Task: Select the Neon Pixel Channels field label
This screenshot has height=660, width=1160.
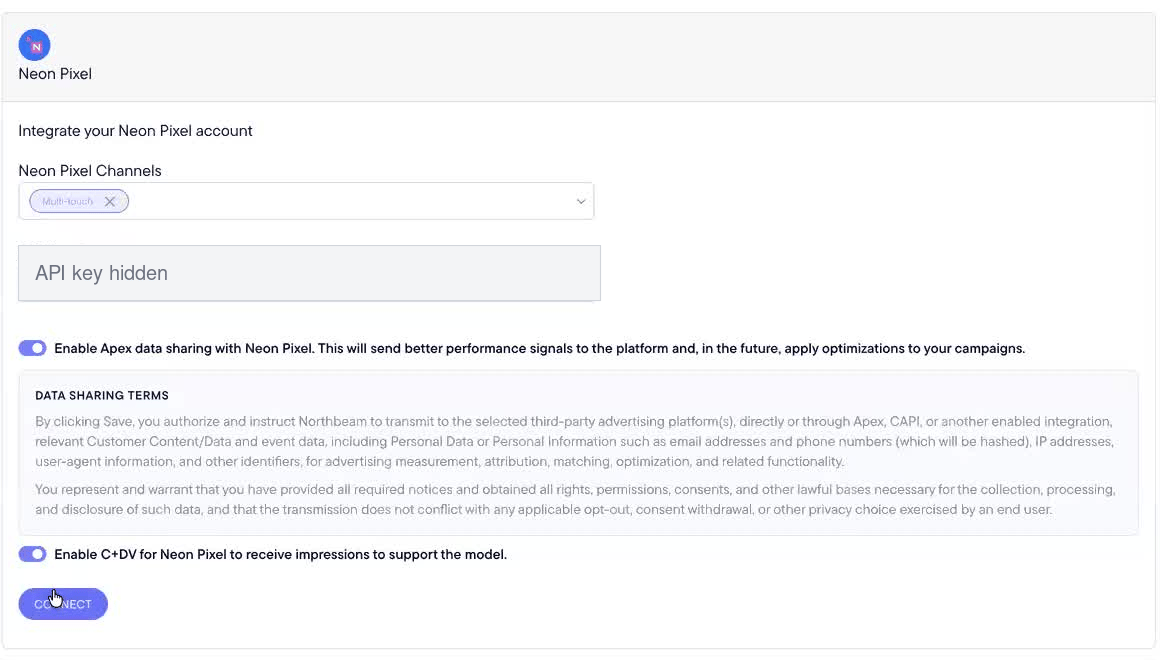Action: (x=90, y=171)
